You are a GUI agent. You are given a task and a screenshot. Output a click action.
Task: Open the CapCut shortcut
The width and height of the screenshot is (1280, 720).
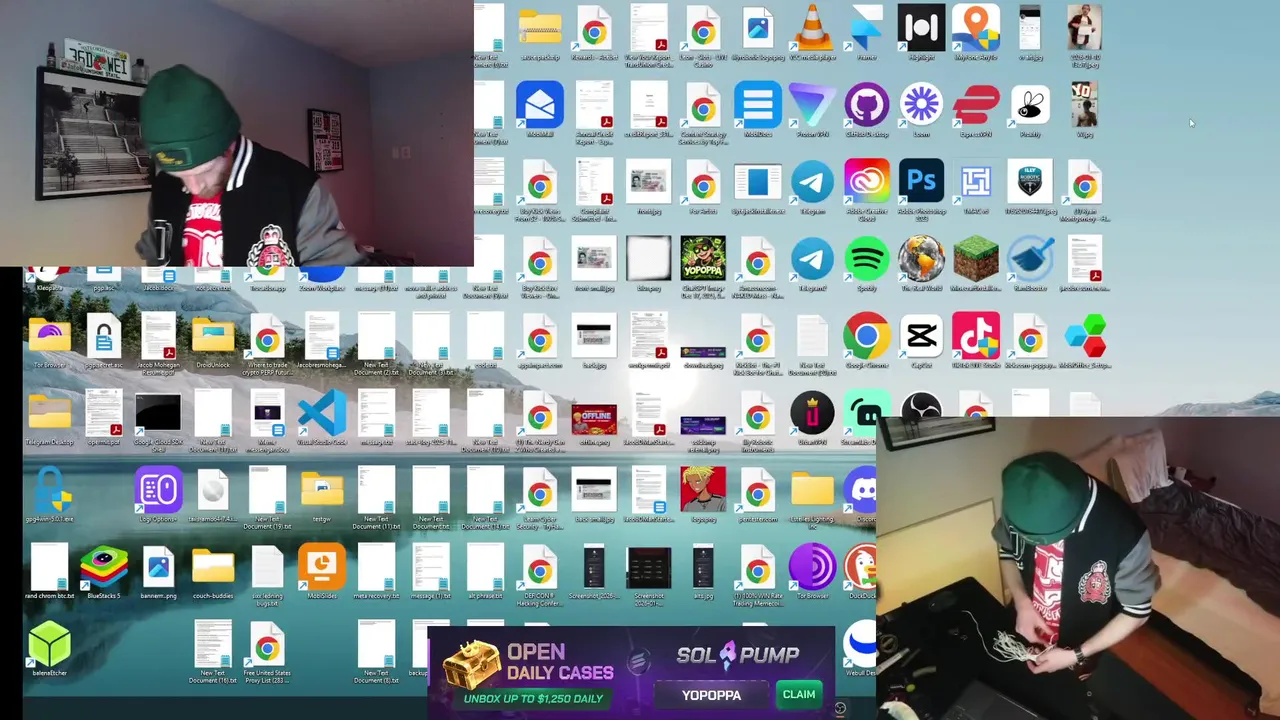click(x=921, y=336)
